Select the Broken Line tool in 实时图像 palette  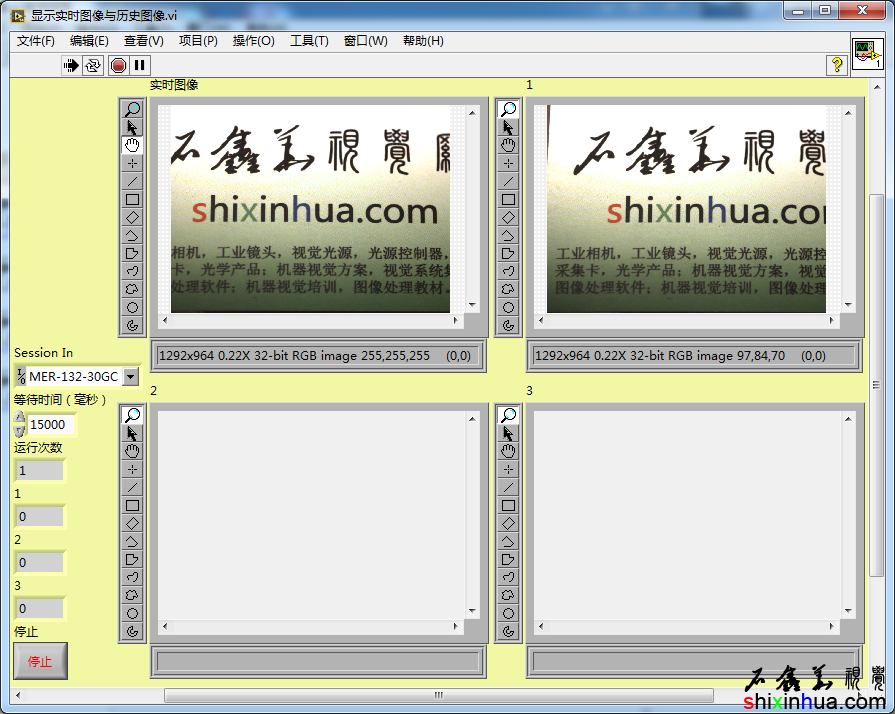click(132, 235)
